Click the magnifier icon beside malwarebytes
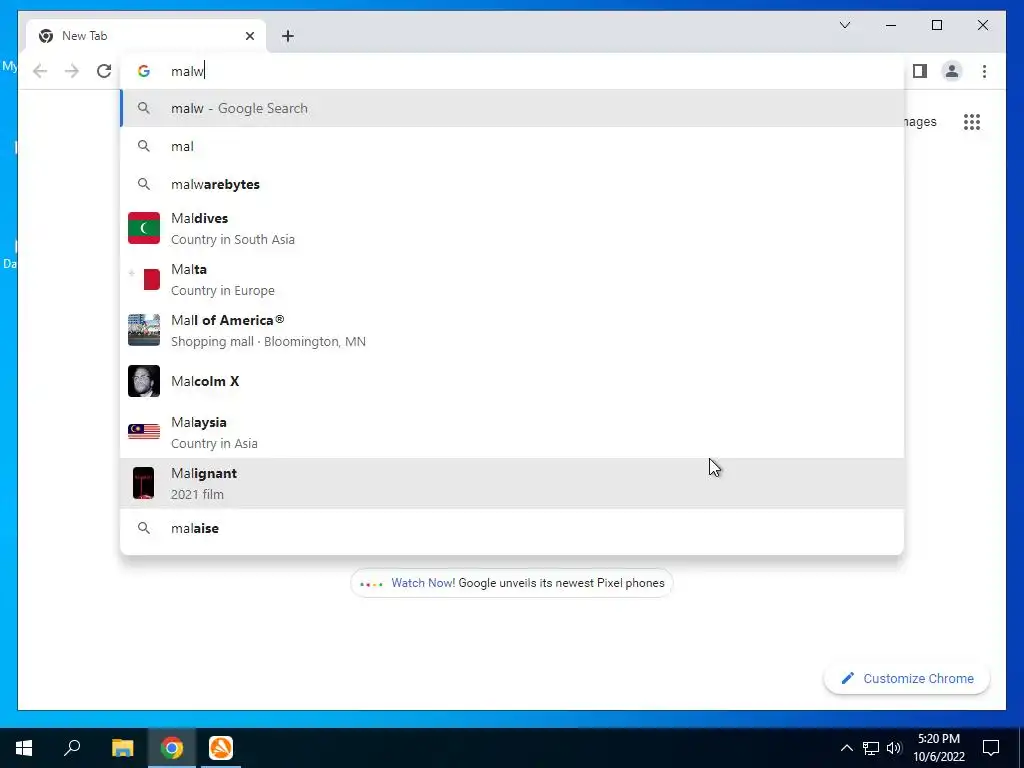 (x=144, y=184)
